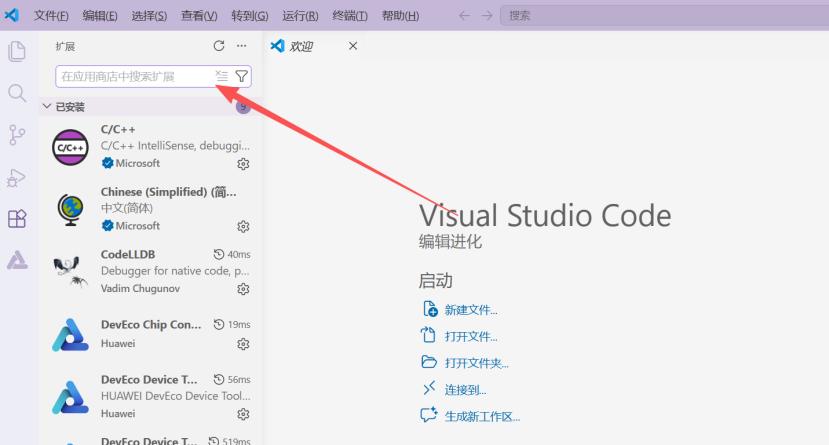Open the DevEco Chip Con... extension entry
The image size is (829, 445).
click(151, 334)
